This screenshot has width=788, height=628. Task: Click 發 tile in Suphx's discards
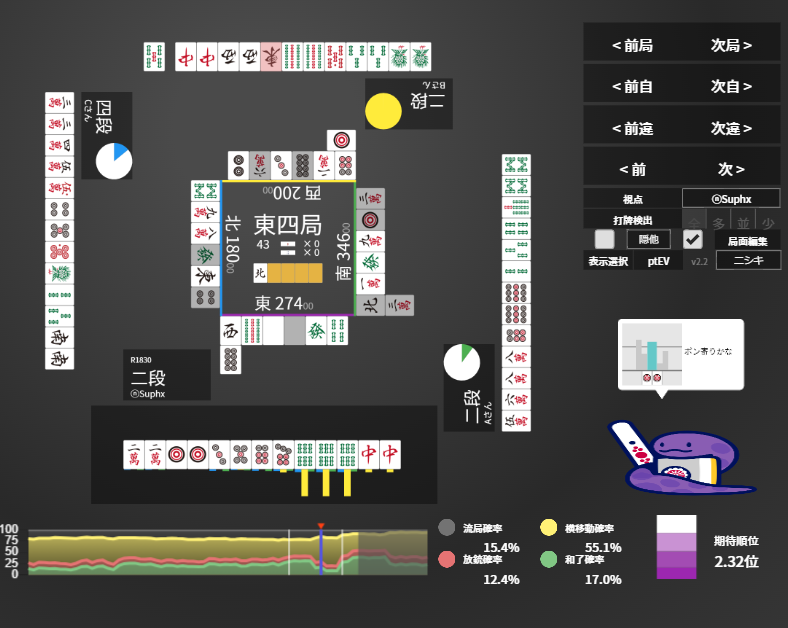click(x=316, y=331)
